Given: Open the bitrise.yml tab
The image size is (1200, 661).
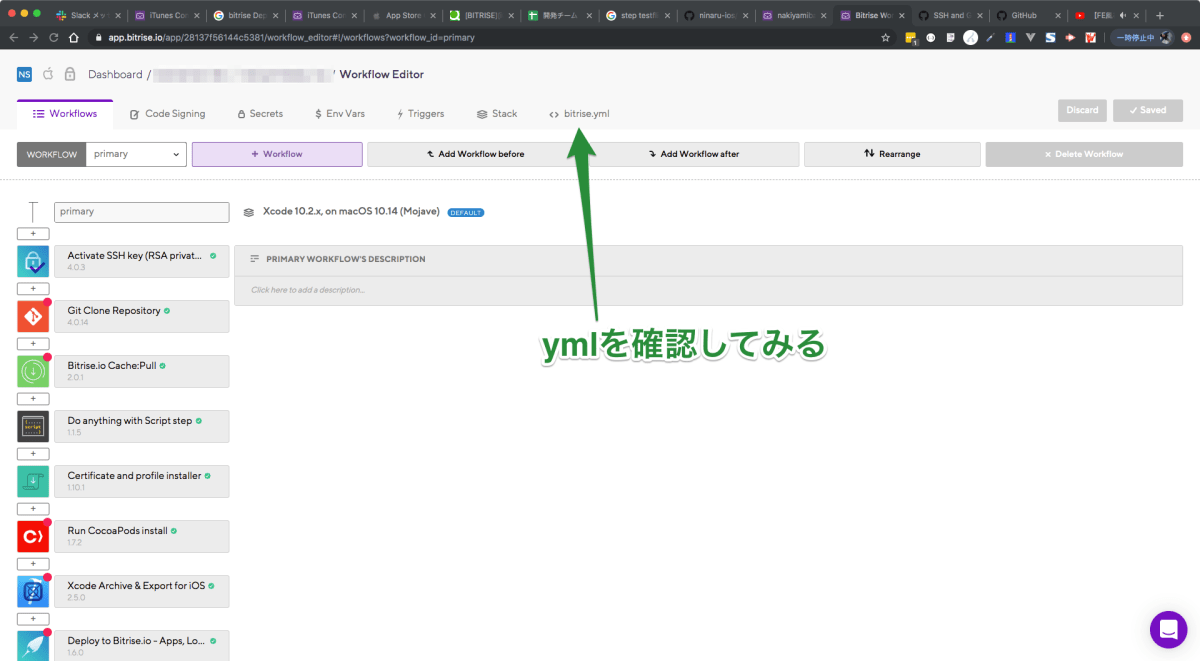Looking at the screenshot, I should tap(579, 114).
